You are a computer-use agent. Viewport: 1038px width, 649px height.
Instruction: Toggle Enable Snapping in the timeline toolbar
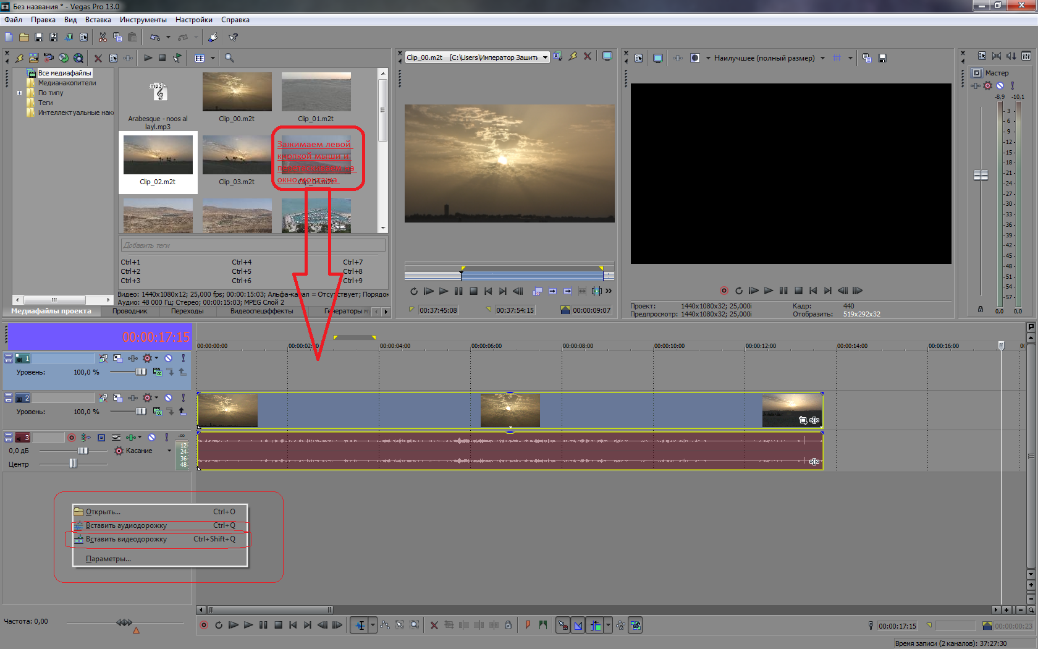pos(563,625)
